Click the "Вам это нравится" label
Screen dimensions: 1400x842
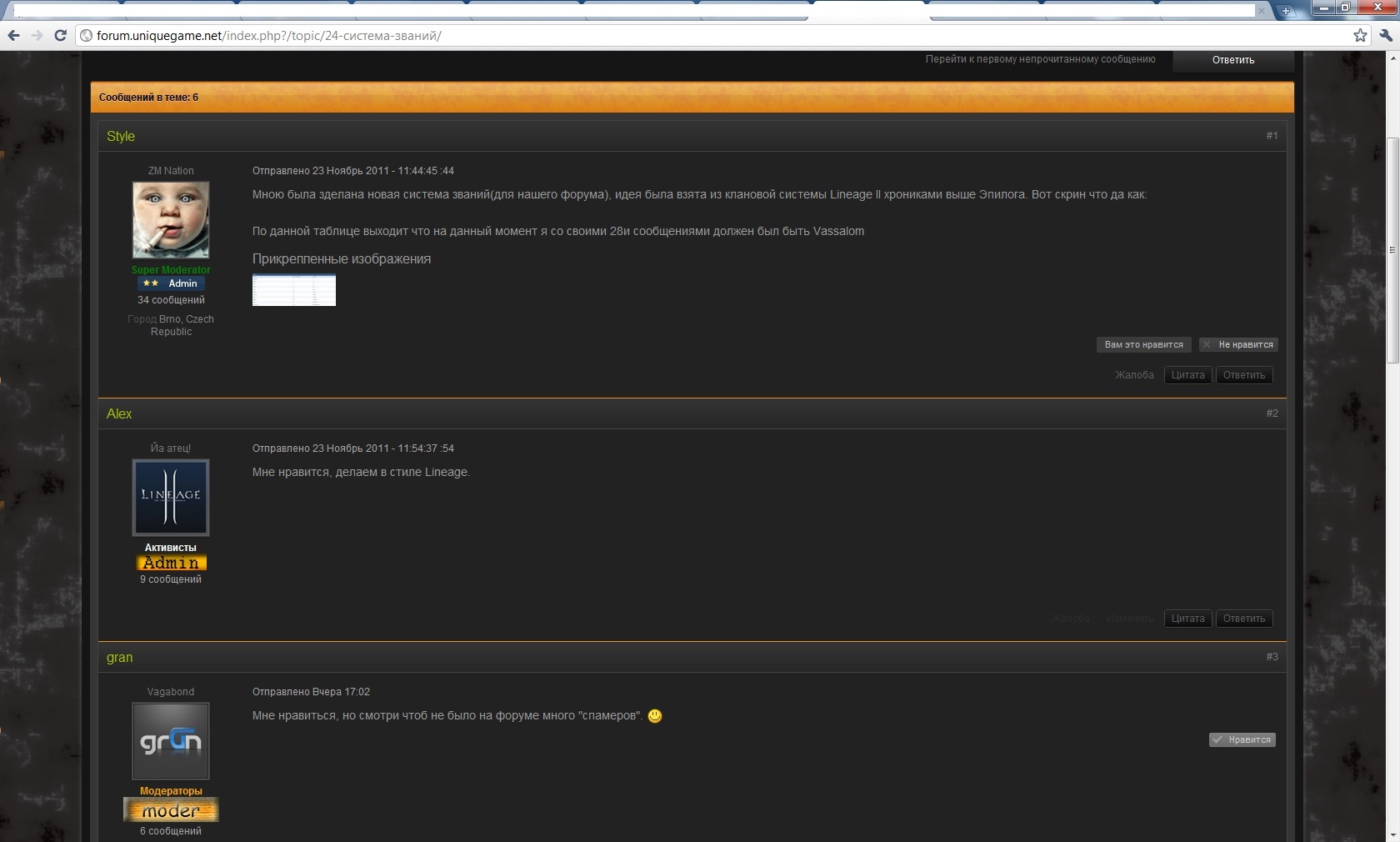click(1144, 344)
